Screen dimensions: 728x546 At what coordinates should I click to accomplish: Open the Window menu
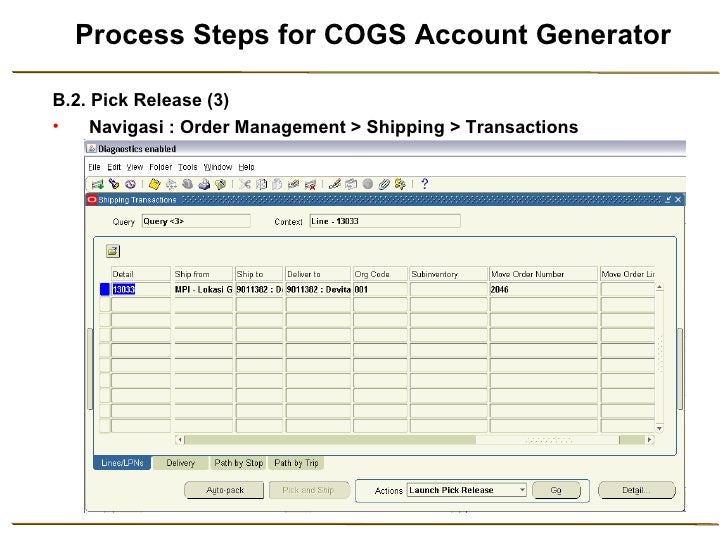(218, 167)
